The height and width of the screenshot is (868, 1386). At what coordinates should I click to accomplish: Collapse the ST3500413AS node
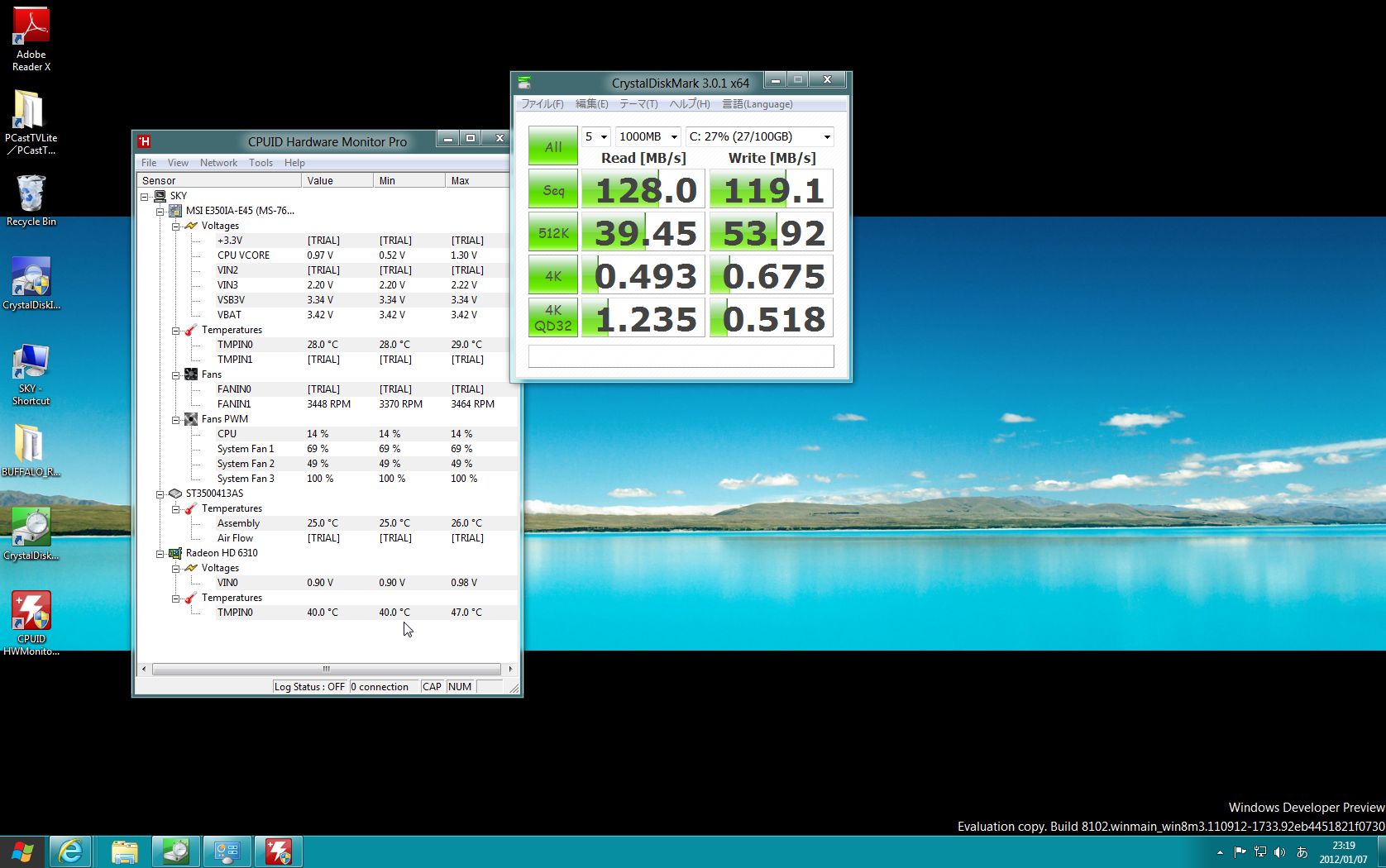coord(160,494)
